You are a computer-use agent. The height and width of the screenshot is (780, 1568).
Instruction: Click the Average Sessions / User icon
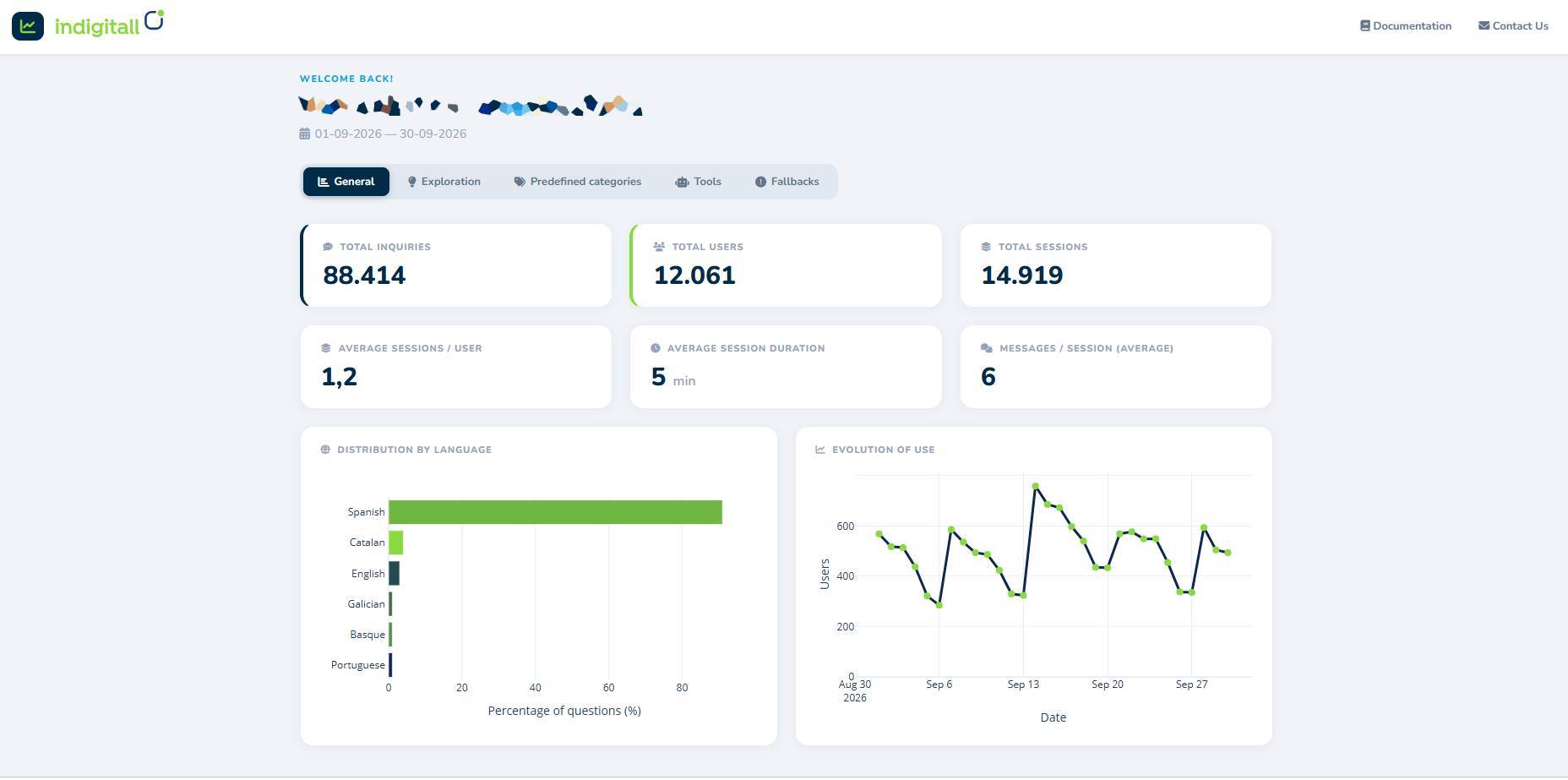pos(326,348)
